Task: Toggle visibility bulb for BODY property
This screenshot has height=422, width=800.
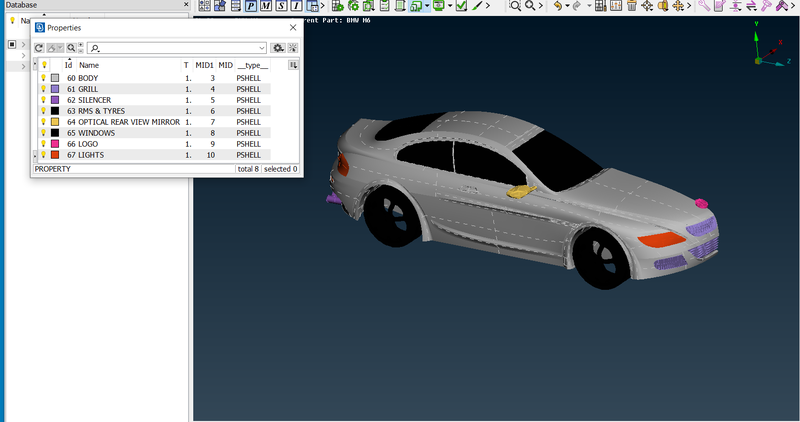Action: point(43,78)
